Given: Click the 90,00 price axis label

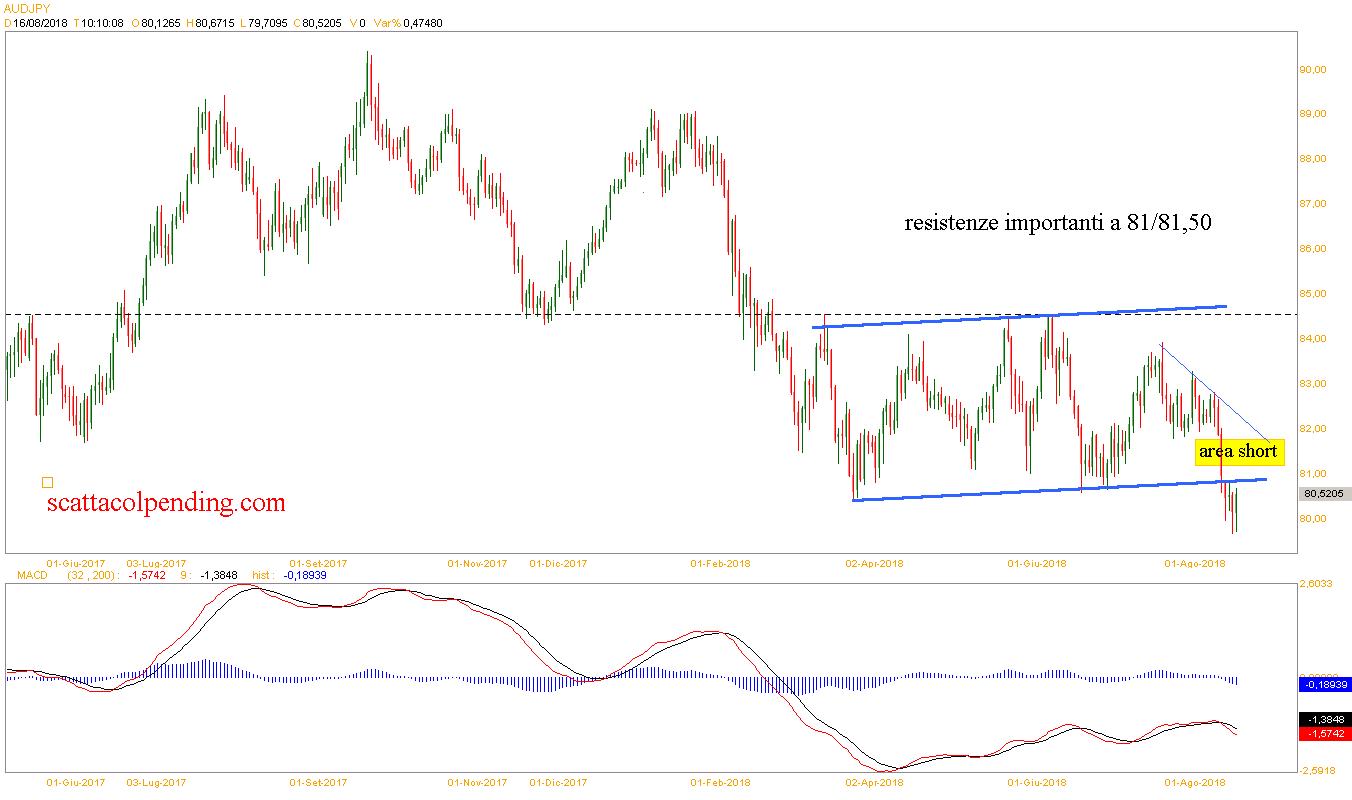Looking at the screenshot, I should tap(1312, 70).
